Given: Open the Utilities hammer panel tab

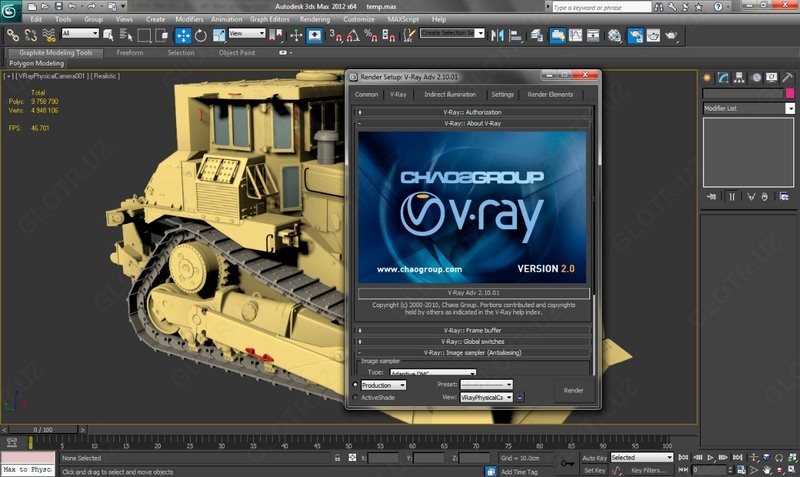Looking at the screenshot, I should point(787,78).
